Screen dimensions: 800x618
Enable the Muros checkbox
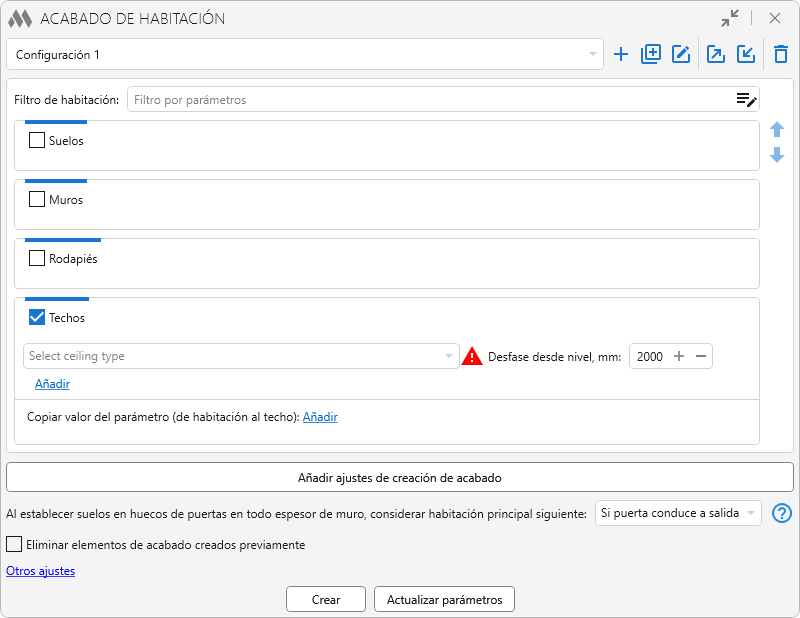coord(37,200)
